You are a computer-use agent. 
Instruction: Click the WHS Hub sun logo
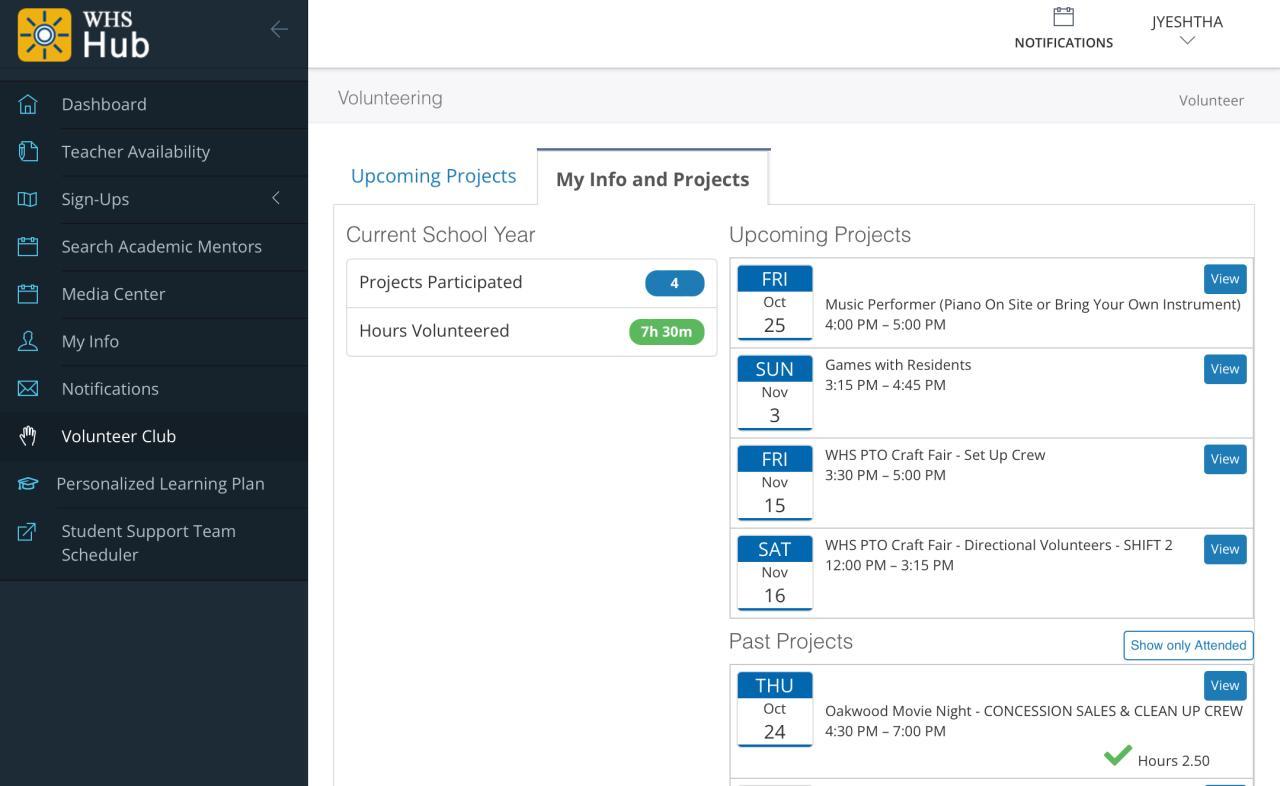(x=45, y=35)
